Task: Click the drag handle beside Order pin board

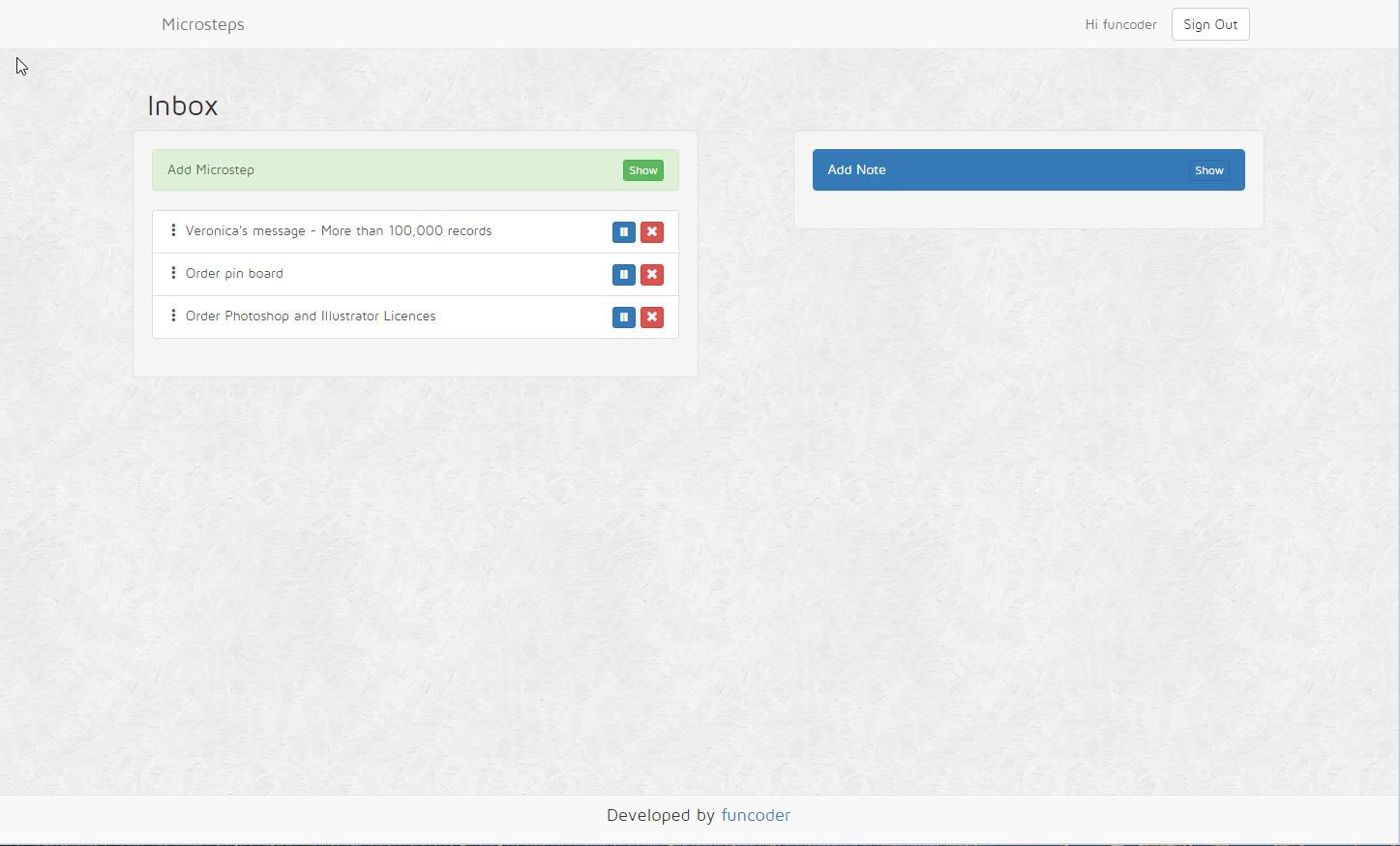Action: coord(173,273)
